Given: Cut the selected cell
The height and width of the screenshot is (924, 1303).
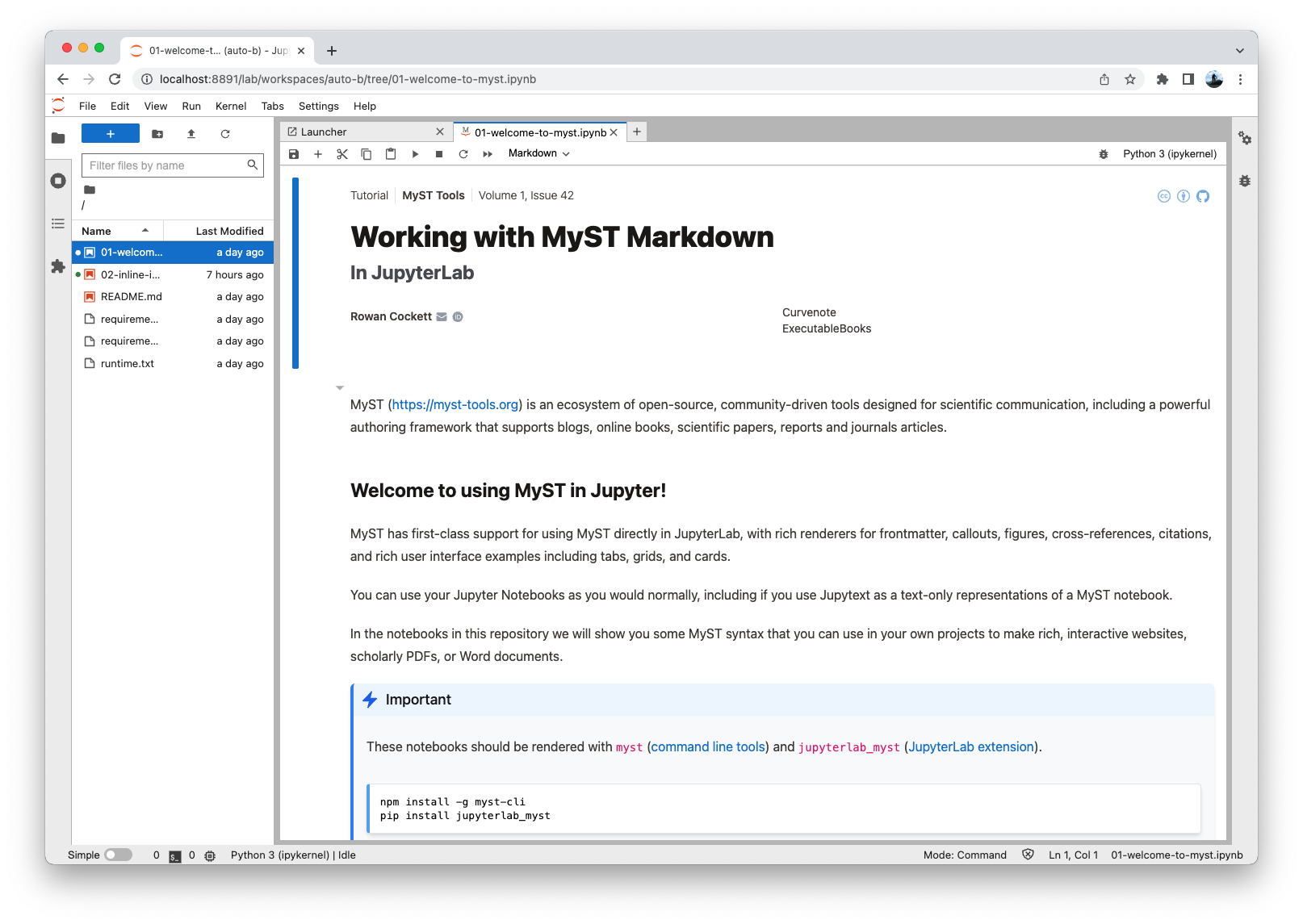Looking at the screenshot, I should 342,153.
